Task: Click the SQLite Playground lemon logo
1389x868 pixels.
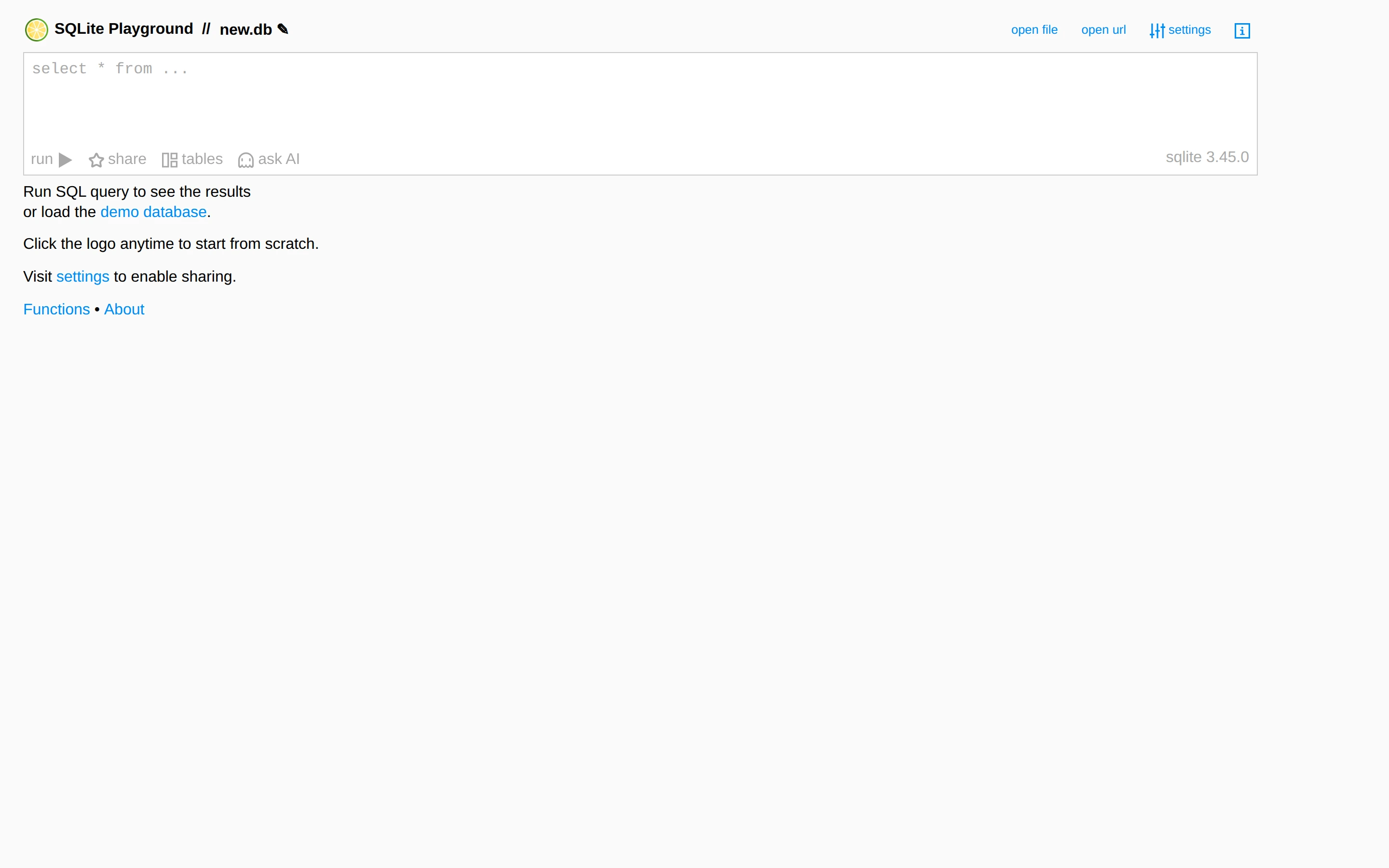Action: (x=36, y=30)
